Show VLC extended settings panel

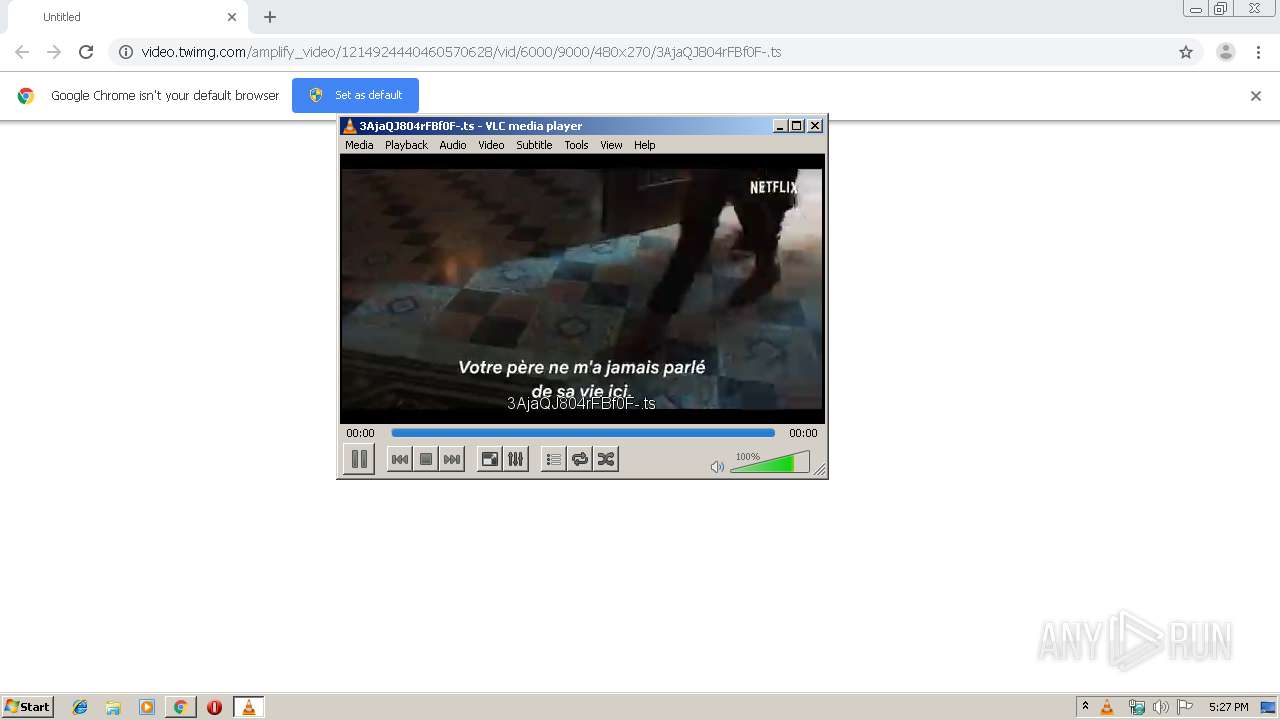click(516, 459)
